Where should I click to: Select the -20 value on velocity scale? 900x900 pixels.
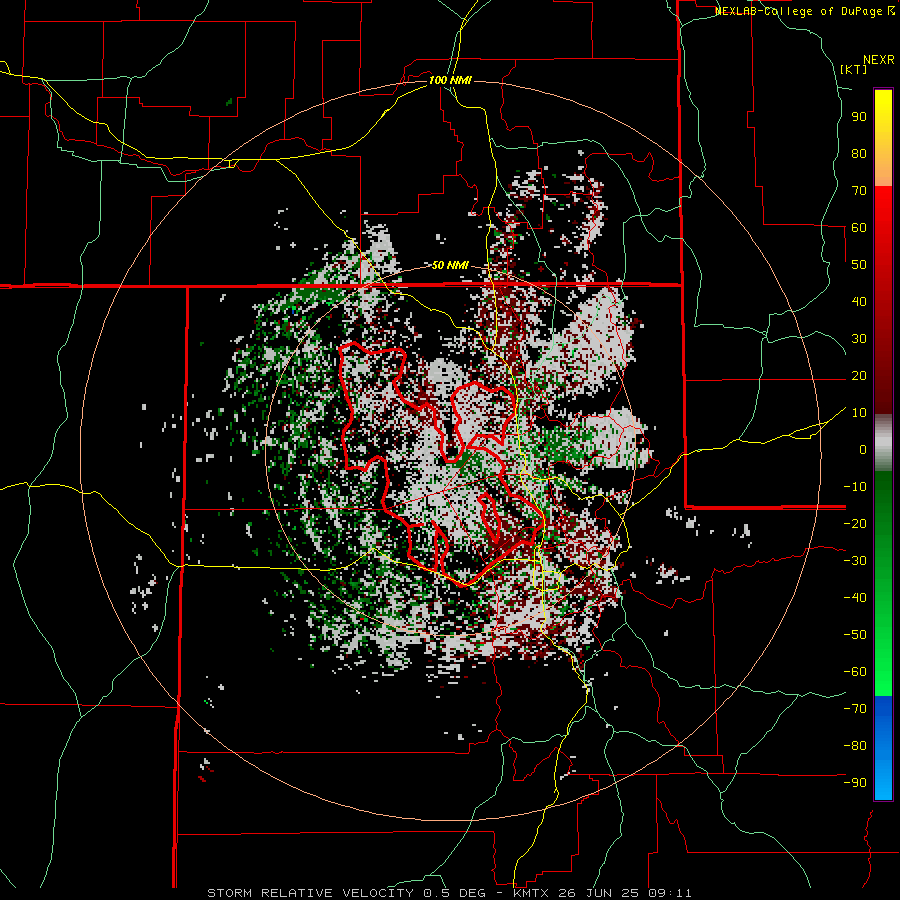click(x=855, y=524)
